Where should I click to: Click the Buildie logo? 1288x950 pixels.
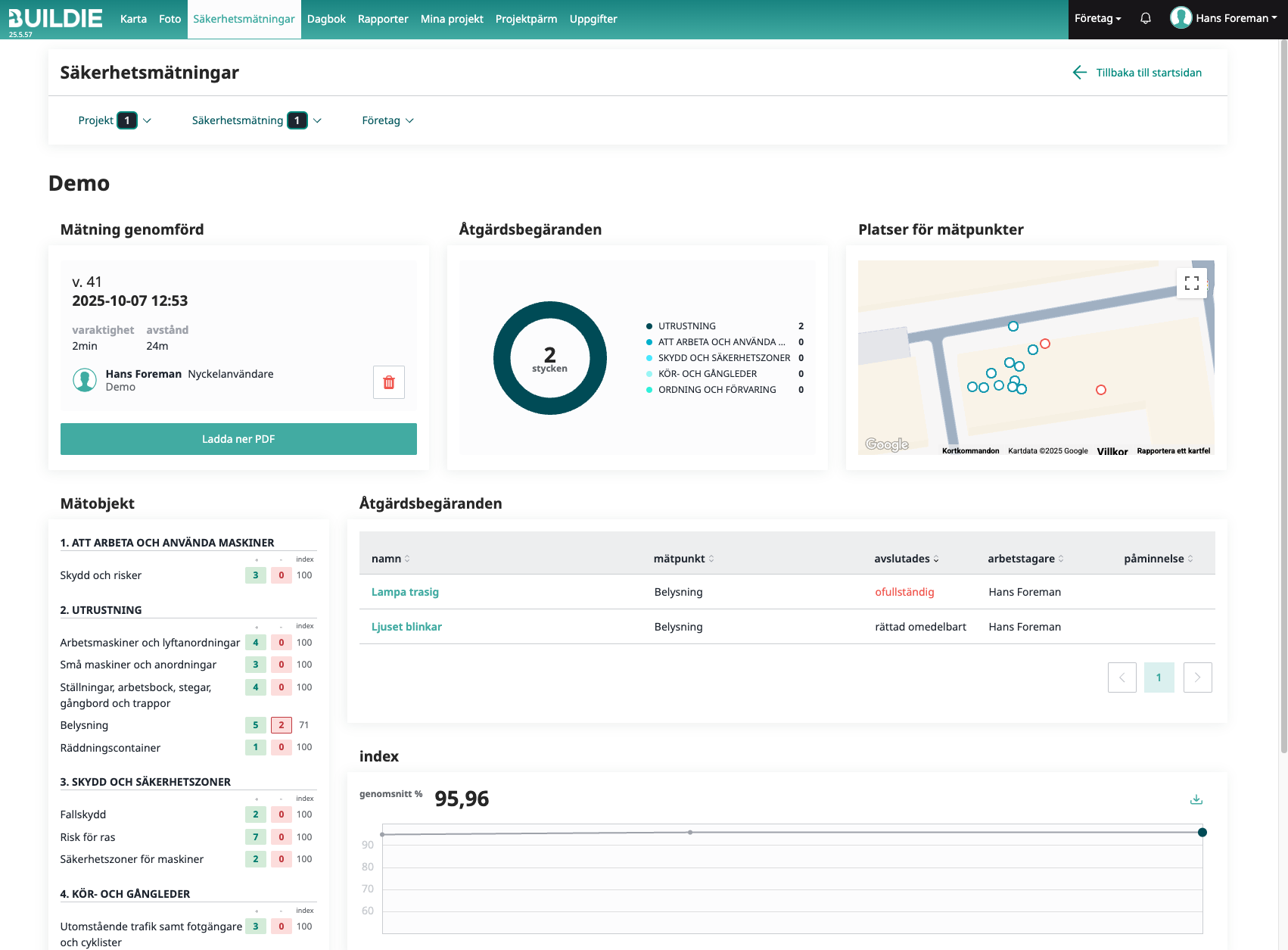(55, 19)
